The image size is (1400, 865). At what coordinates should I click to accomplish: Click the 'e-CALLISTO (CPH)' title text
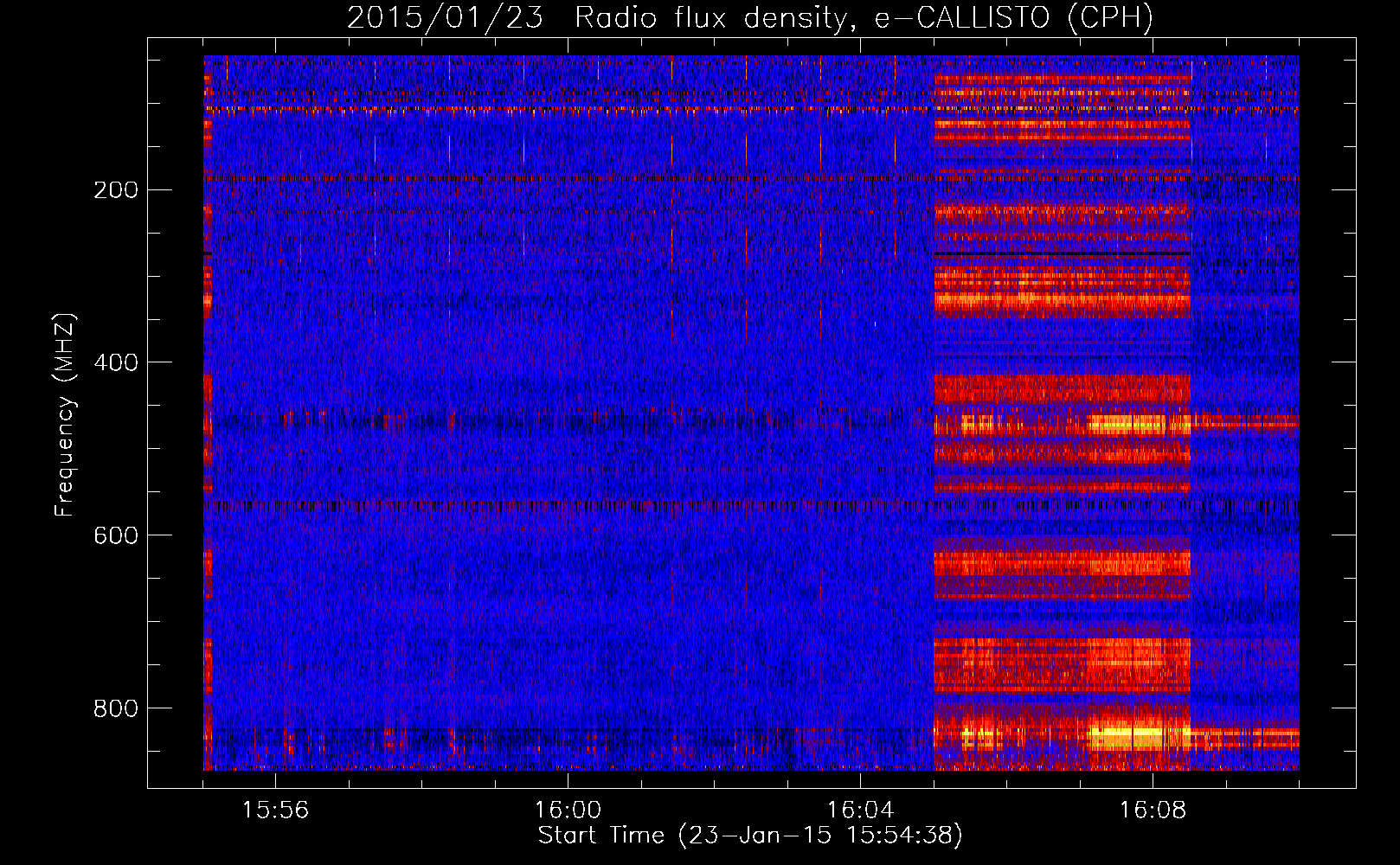[x=1014, y=18]
